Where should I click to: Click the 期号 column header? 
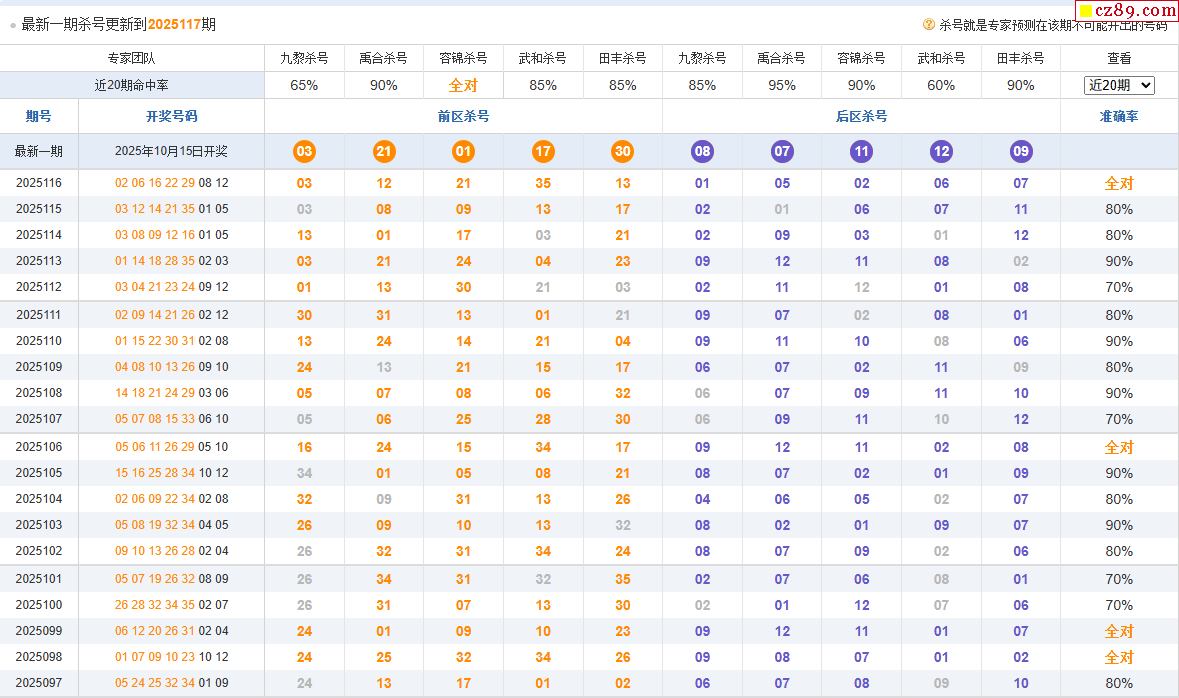click(39, 116)
